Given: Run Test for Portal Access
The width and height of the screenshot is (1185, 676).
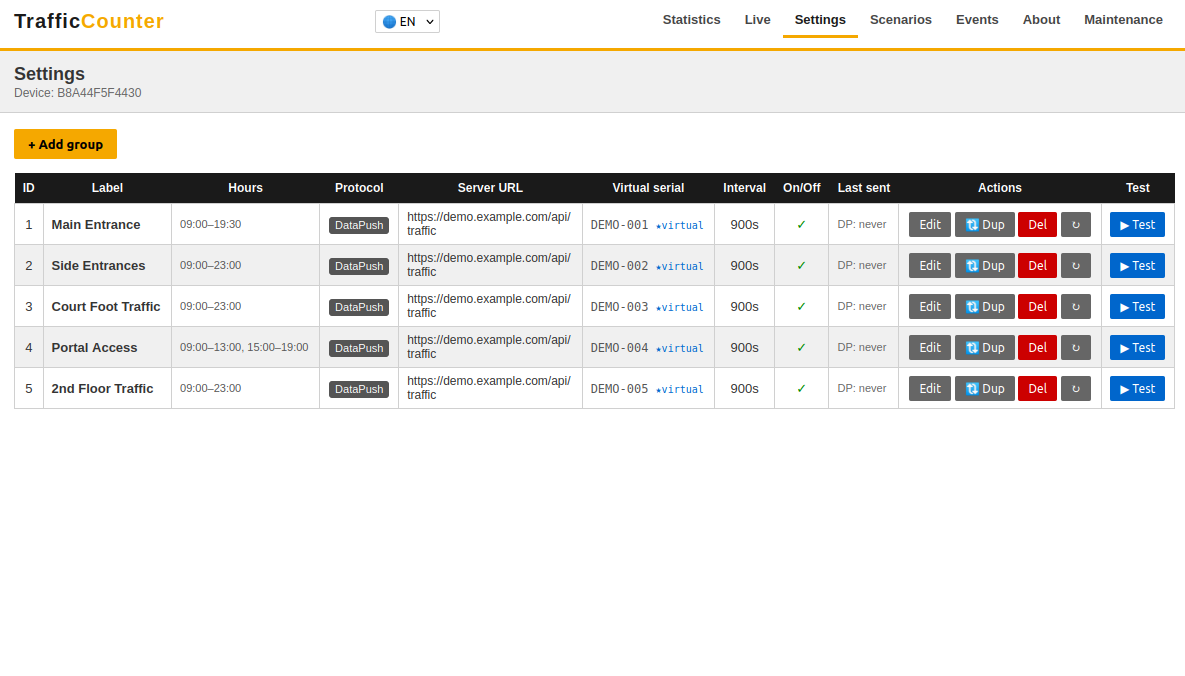Looking at the screenshot, I should (x=1137, y=348).
